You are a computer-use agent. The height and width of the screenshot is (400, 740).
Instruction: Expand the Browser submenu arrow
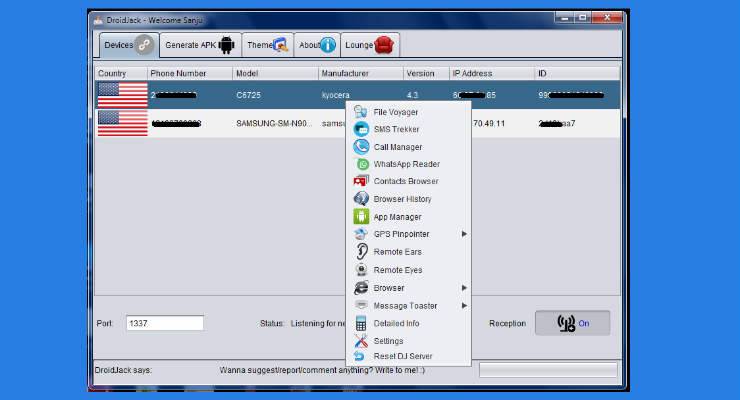point(463,288)
